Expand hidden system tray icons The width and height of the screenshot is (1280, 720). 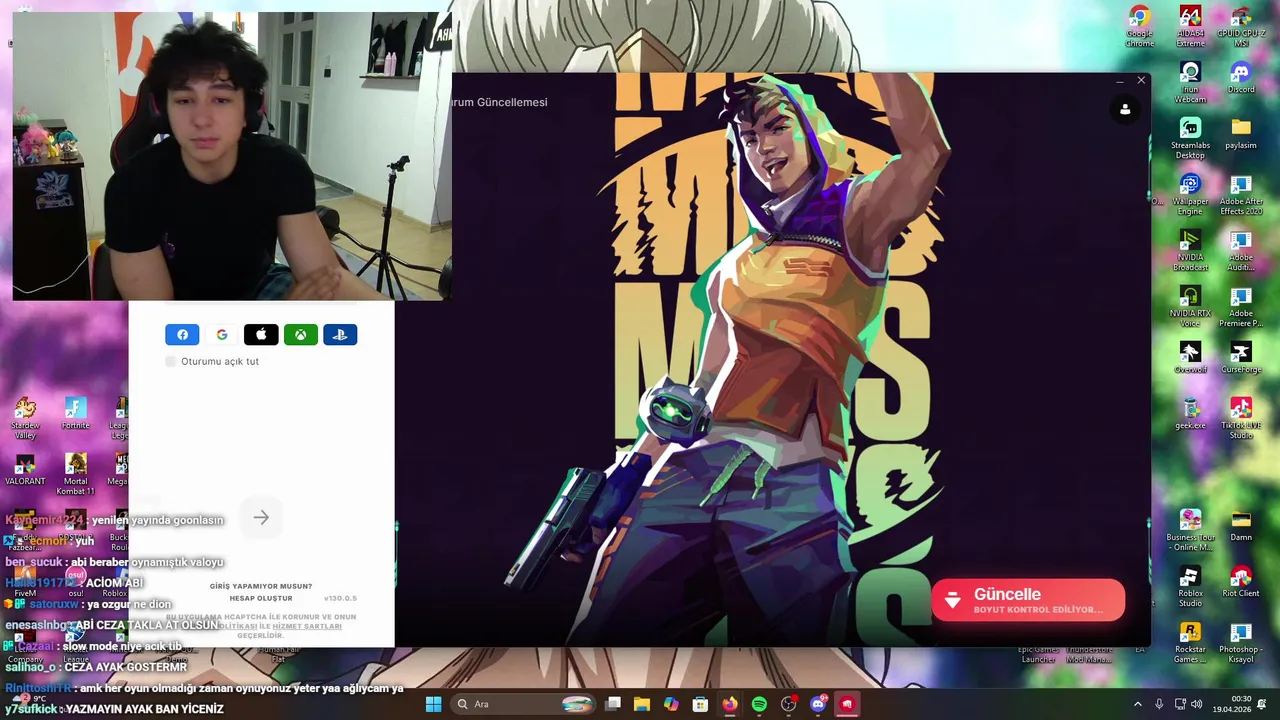tap(1137, 704)
